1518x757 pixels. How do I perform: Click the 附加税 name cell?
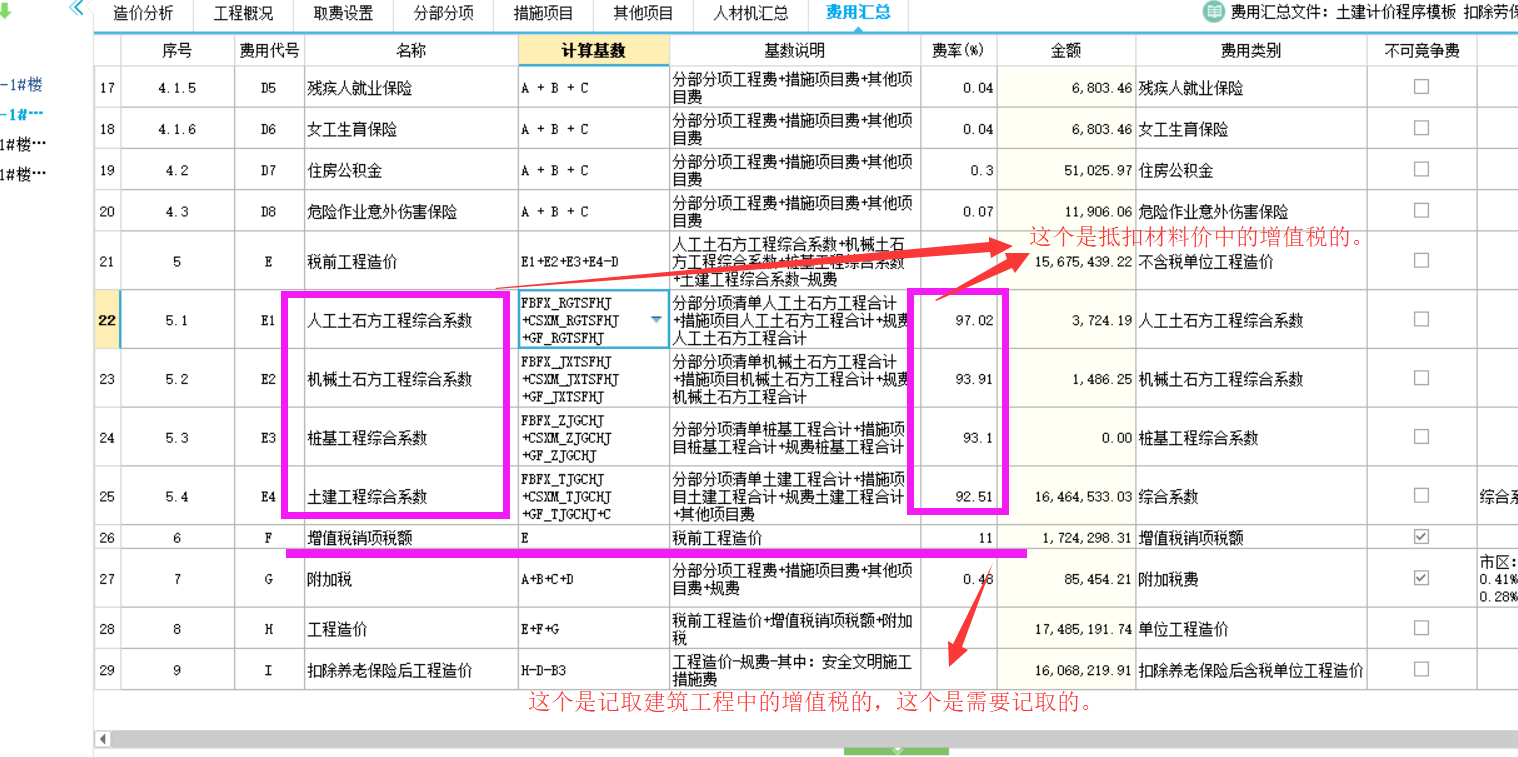(x=411, y=579)
